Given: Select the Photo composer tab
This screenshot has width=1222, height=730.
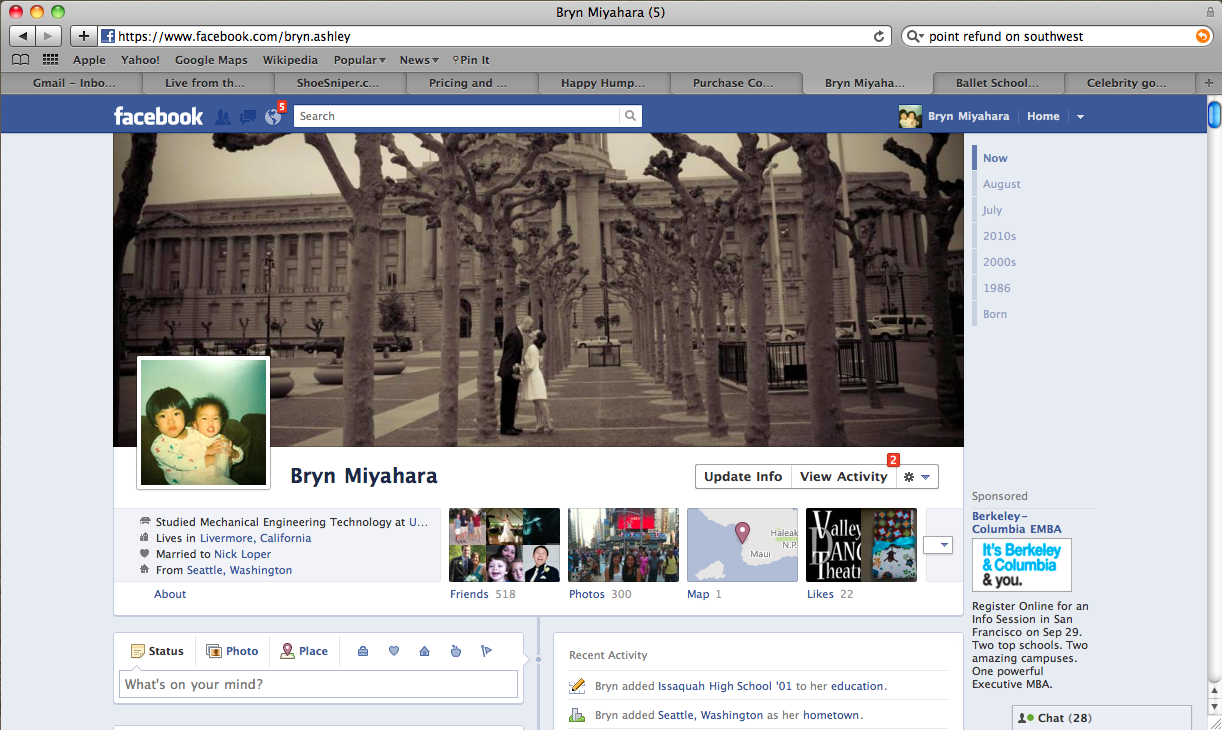Looking at the screenshot, I should [x=232, y=651].
